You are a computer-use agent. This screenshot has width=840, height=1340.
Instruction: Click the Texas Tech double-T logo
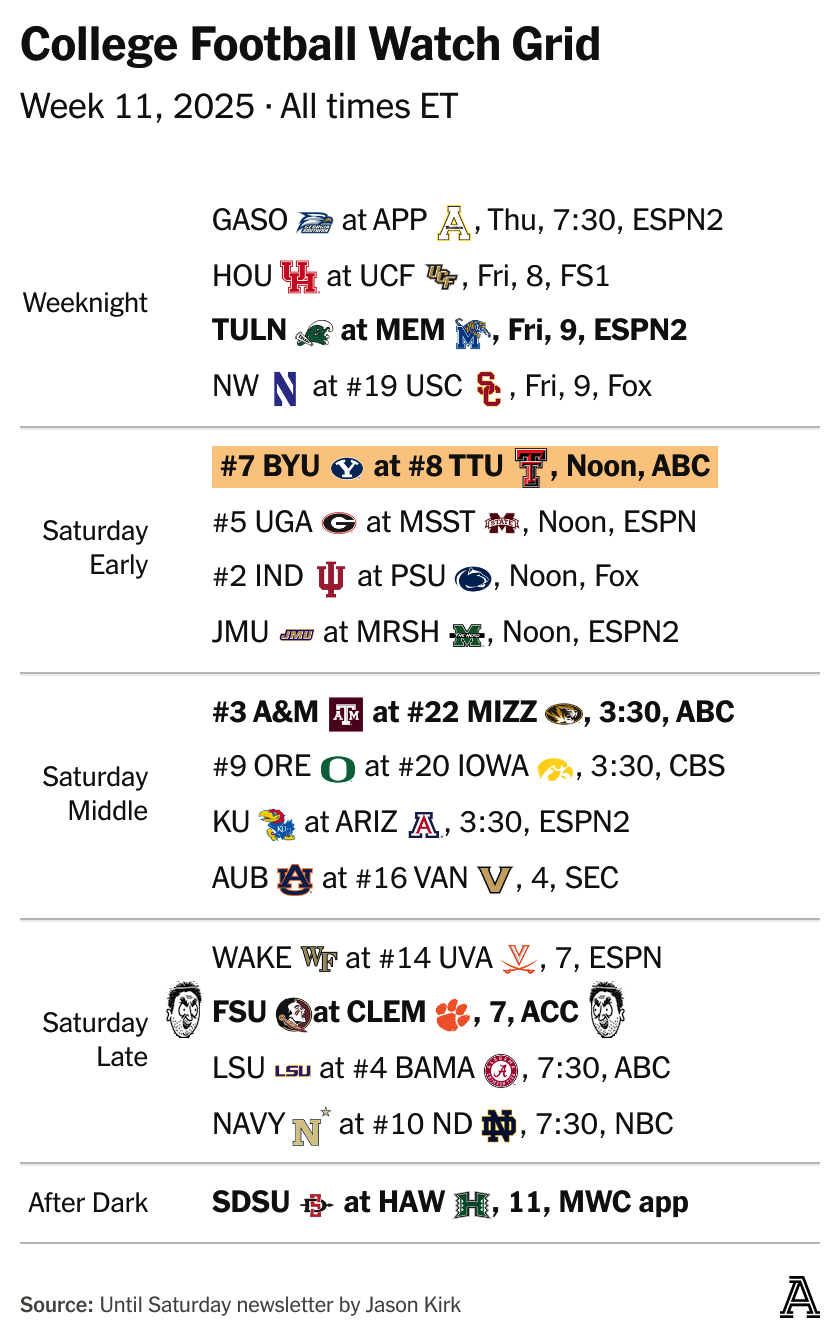click(530, 467)
